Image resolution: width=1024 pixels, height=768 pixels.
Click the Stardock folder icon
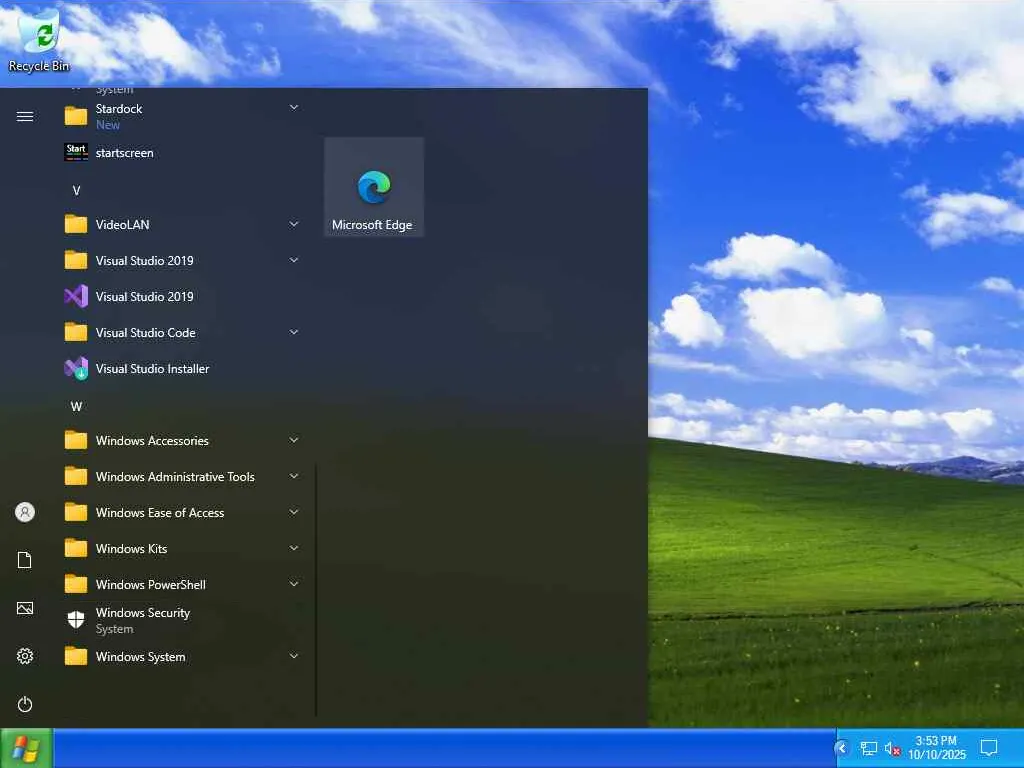pyautogui.click(x=76, y=116)
